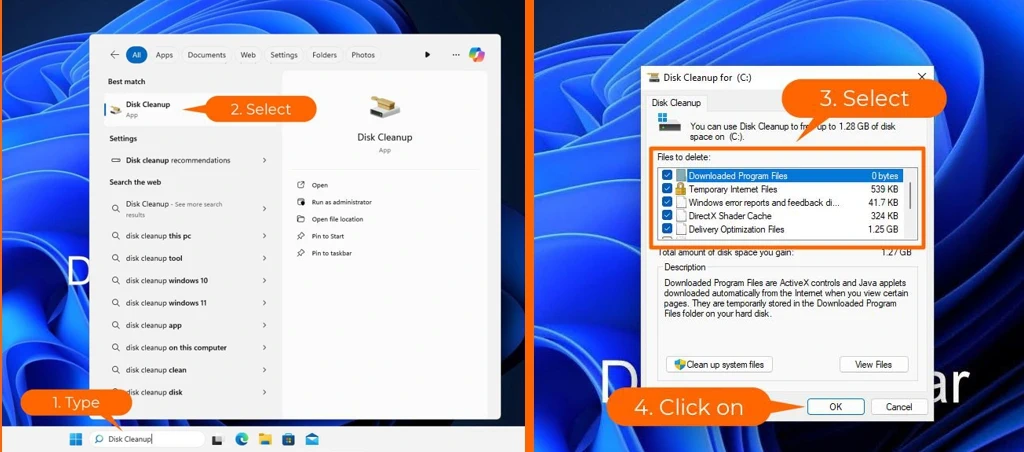Expand chevron for 'disk cleanup windows 10'
This screenshot has height=452, width=1024.
tap(264, 281)
